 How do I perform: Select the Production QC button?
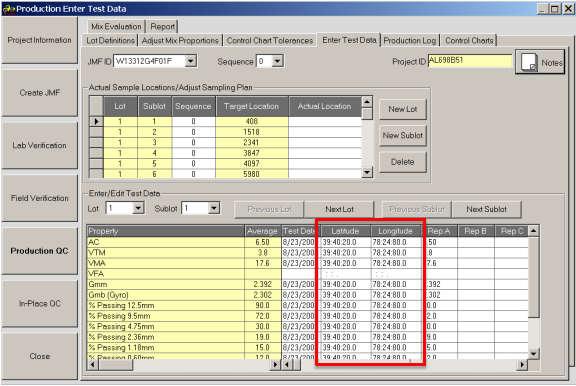40,251
